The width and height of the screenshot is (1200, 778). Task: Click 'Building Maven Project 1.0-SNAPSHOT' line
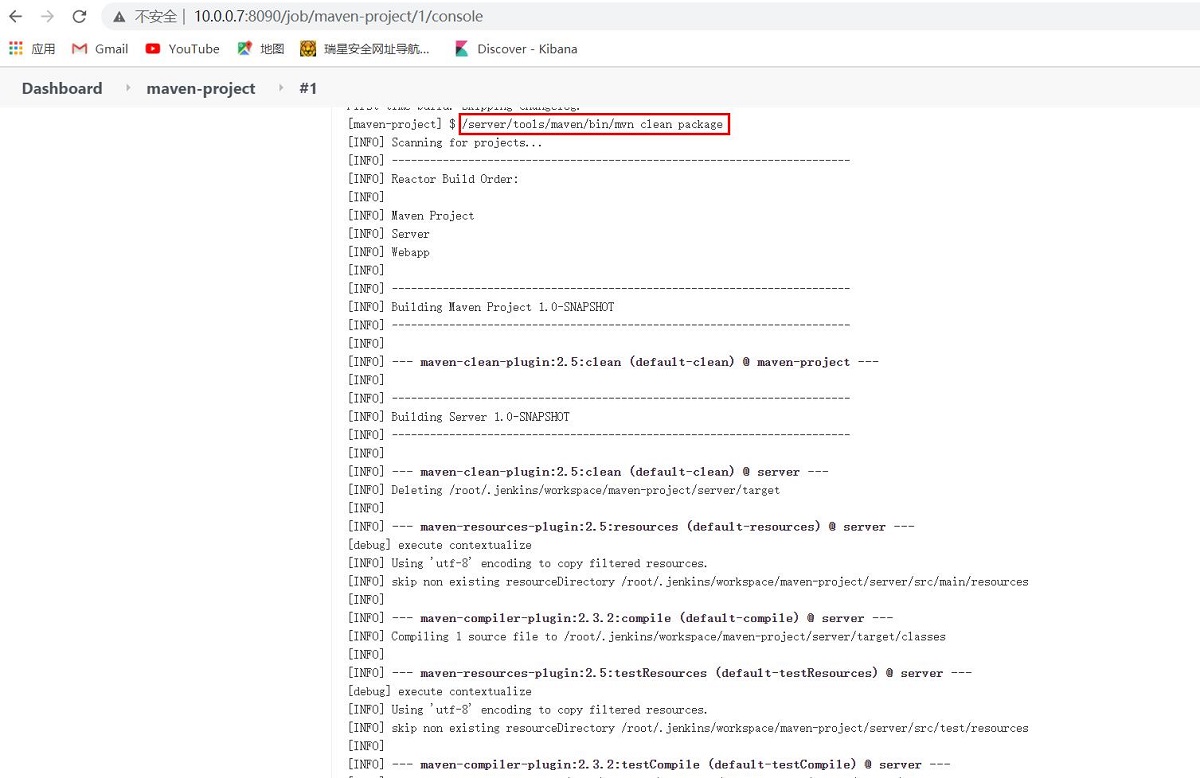coord(481,307)
